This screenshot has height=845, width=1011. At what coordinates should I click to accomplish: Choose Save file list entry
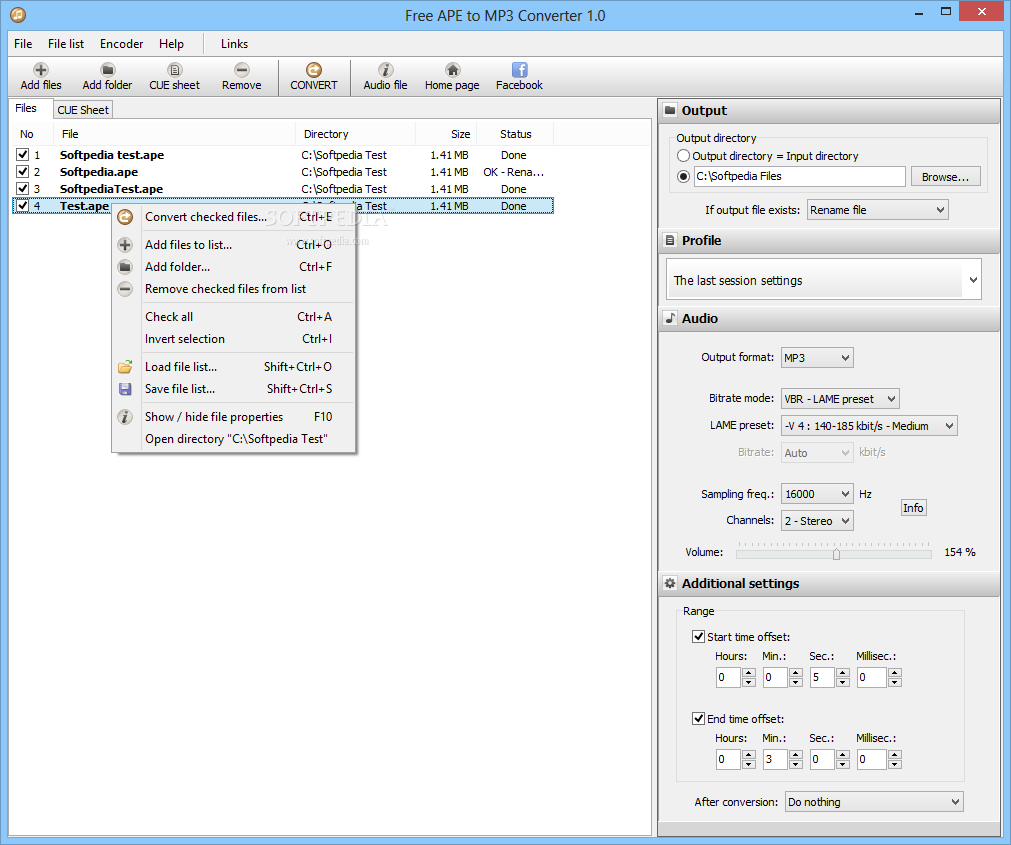[233, 389]
